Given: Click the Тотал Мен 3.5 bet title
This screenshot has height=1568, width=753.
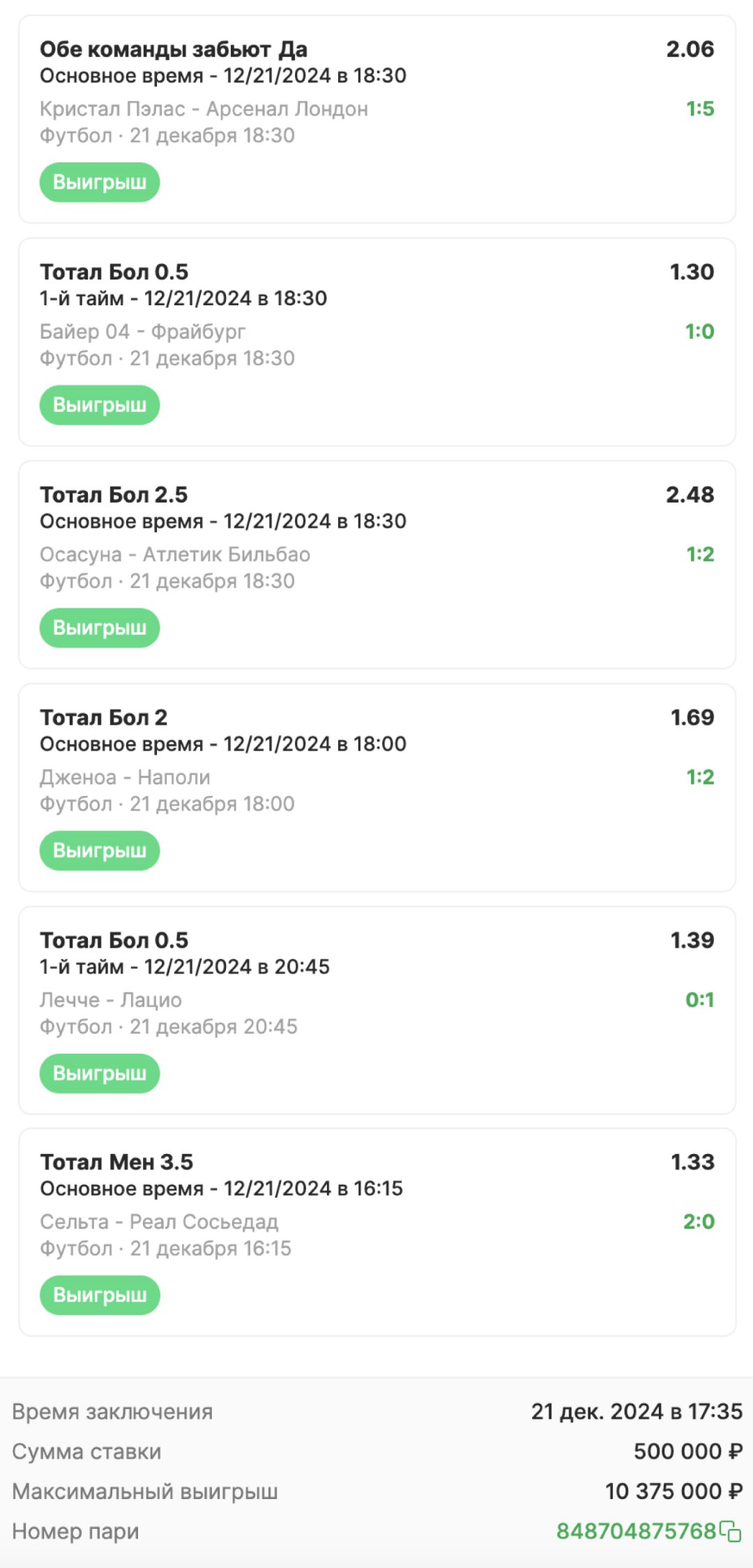Looking at the screenshot, I should (116, 1162).
